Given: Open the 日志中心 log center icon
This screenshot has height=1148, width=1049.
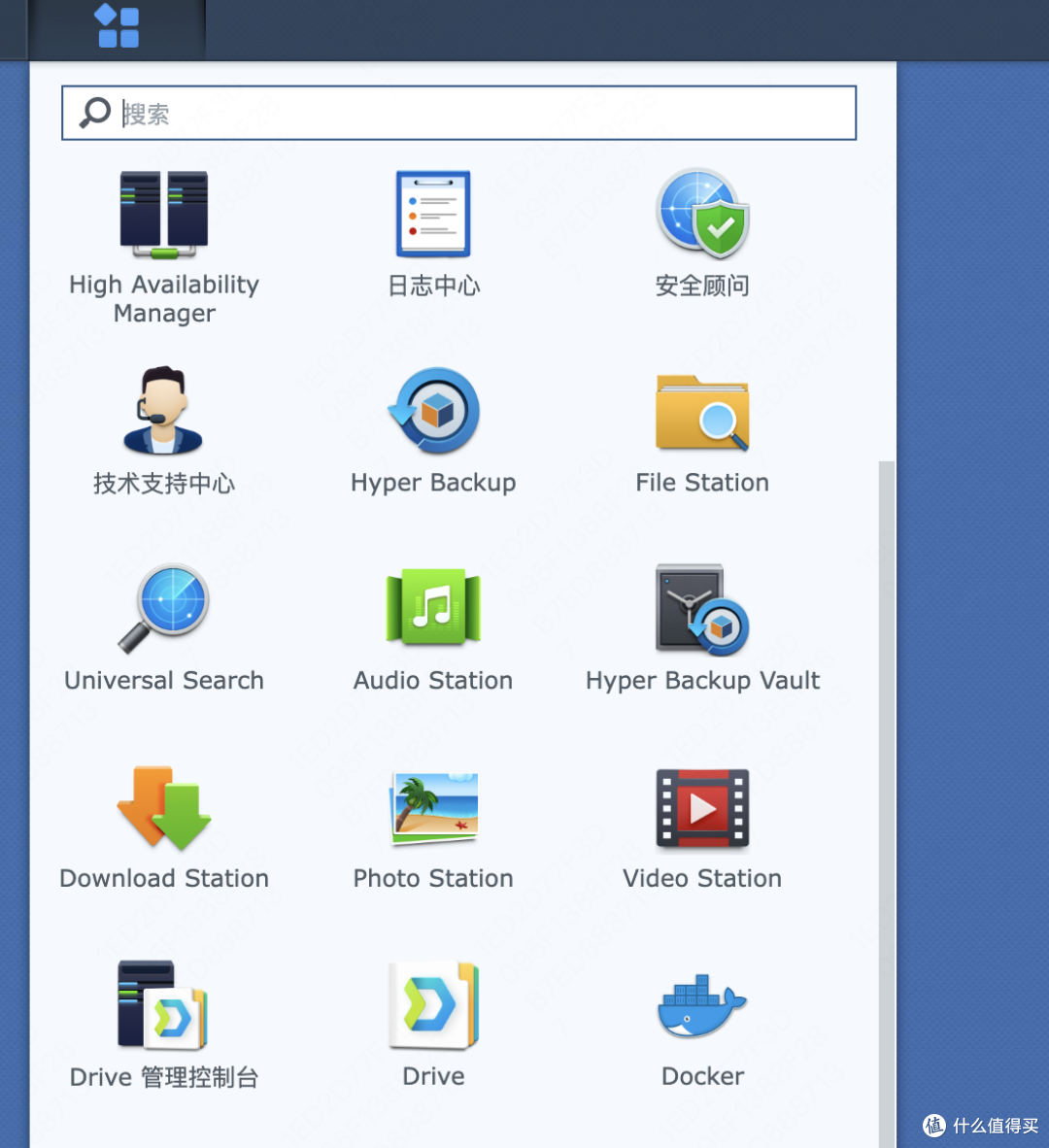Looking at the screenshot, I should click(x=433, y=214).
